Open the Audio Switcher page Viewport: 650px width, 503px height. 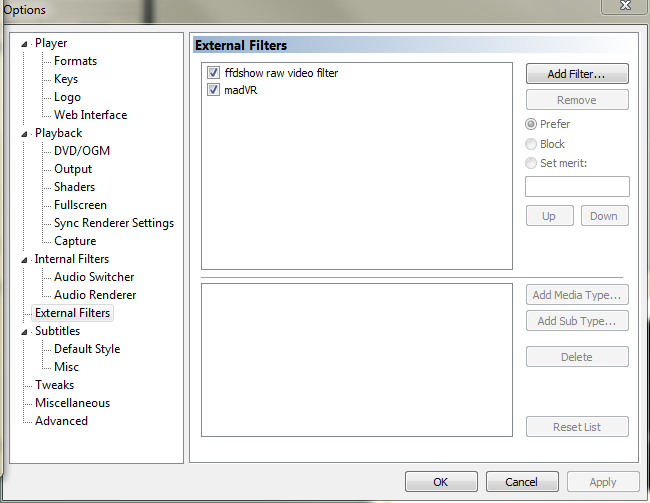(94, 277)
